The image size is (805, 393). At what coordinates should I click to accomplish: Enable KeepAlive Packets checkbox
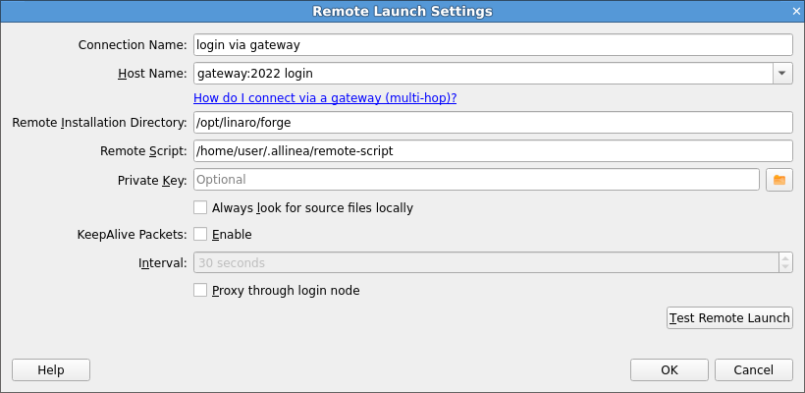[200, 234]
